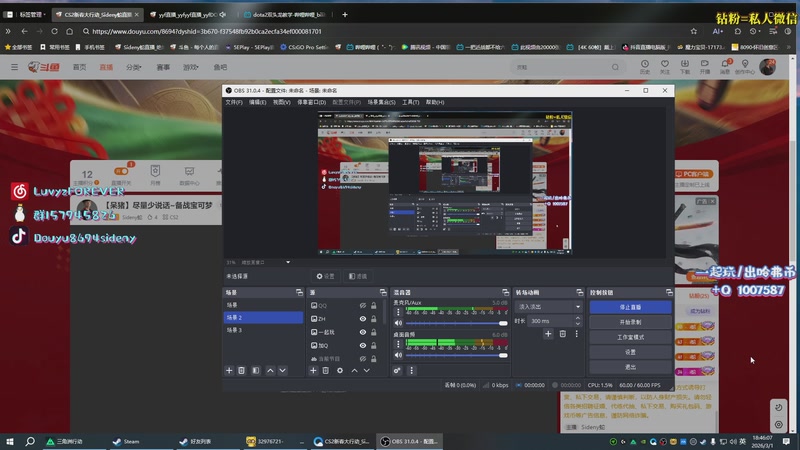Open OBS 设置 button in the controls panel

click(630, 352)
